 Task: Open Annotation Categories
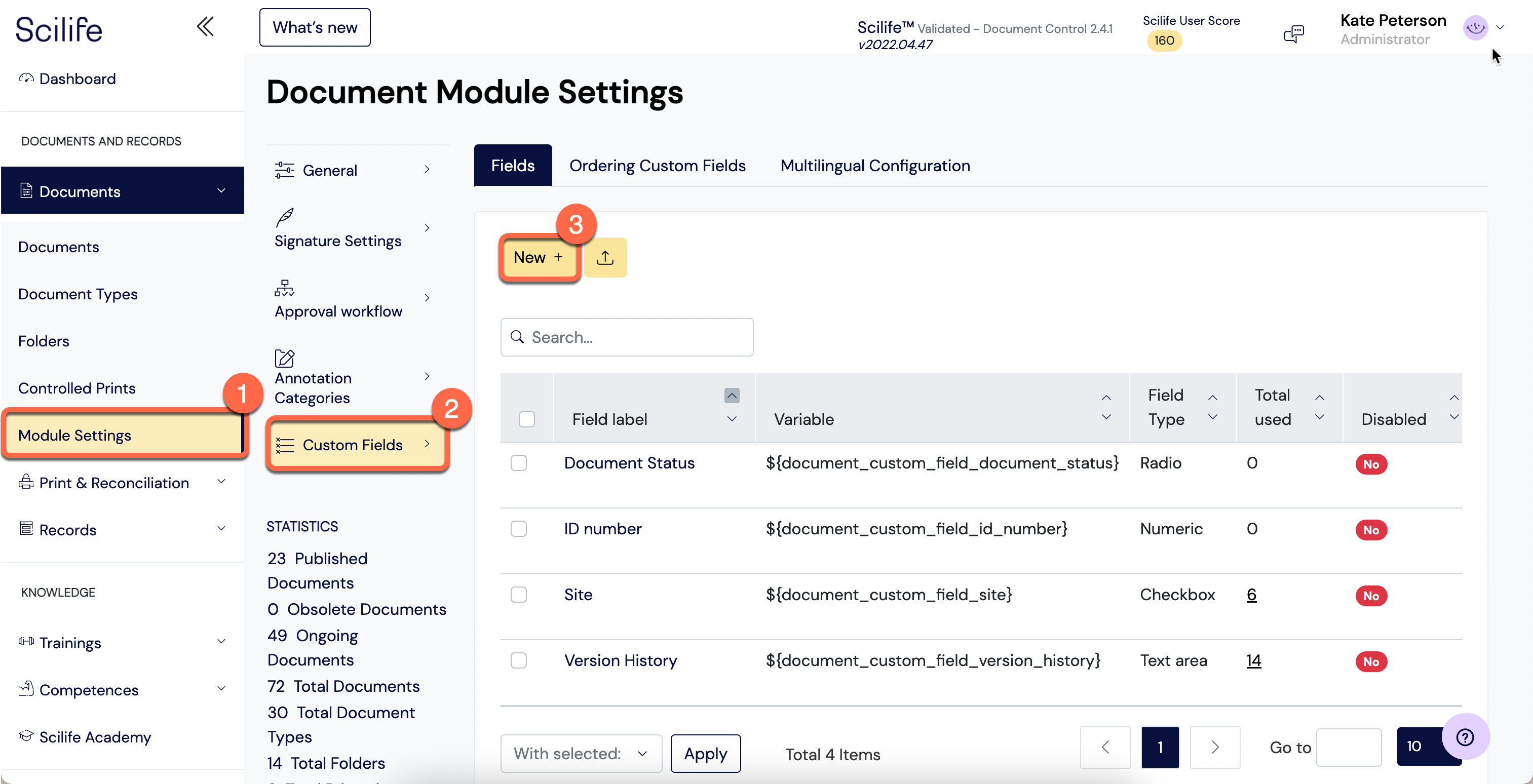coord(313,387)
